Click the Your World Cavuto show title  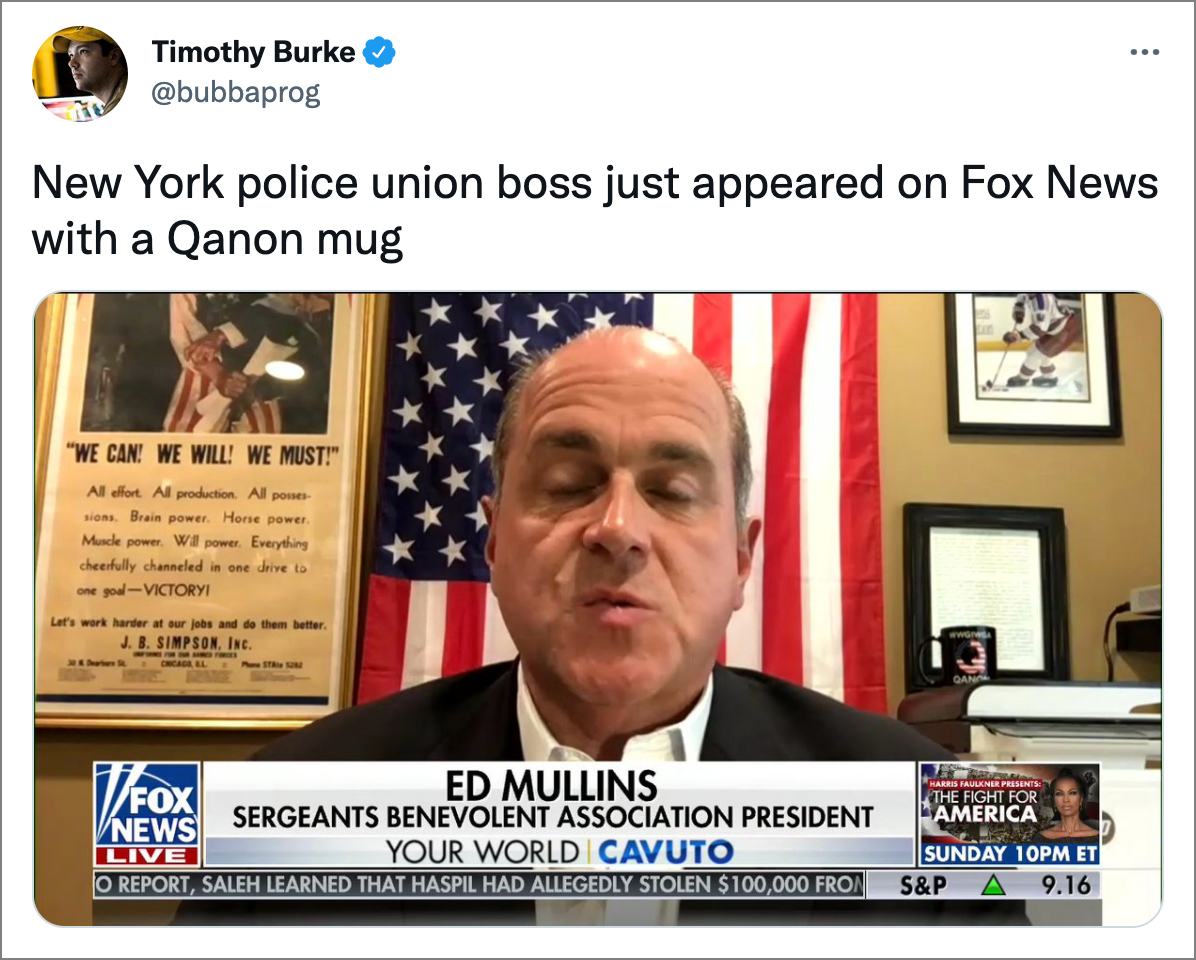point(559,851)
